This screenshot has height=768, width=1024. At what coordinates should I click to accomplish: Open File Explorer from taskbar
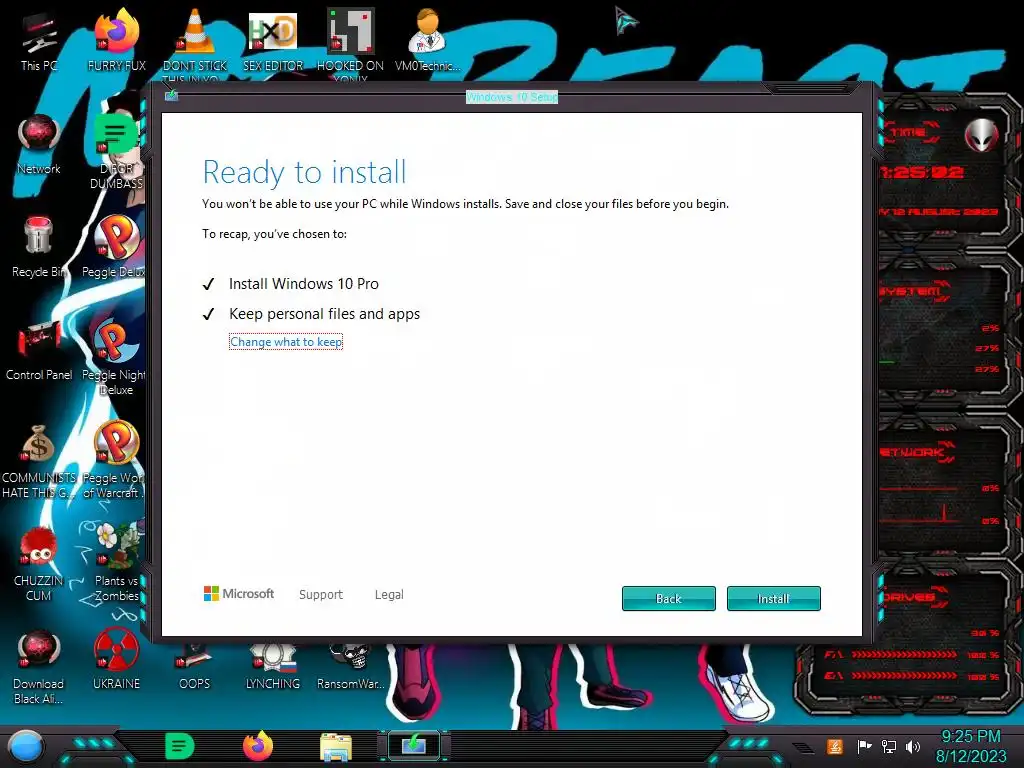(336, 746)
